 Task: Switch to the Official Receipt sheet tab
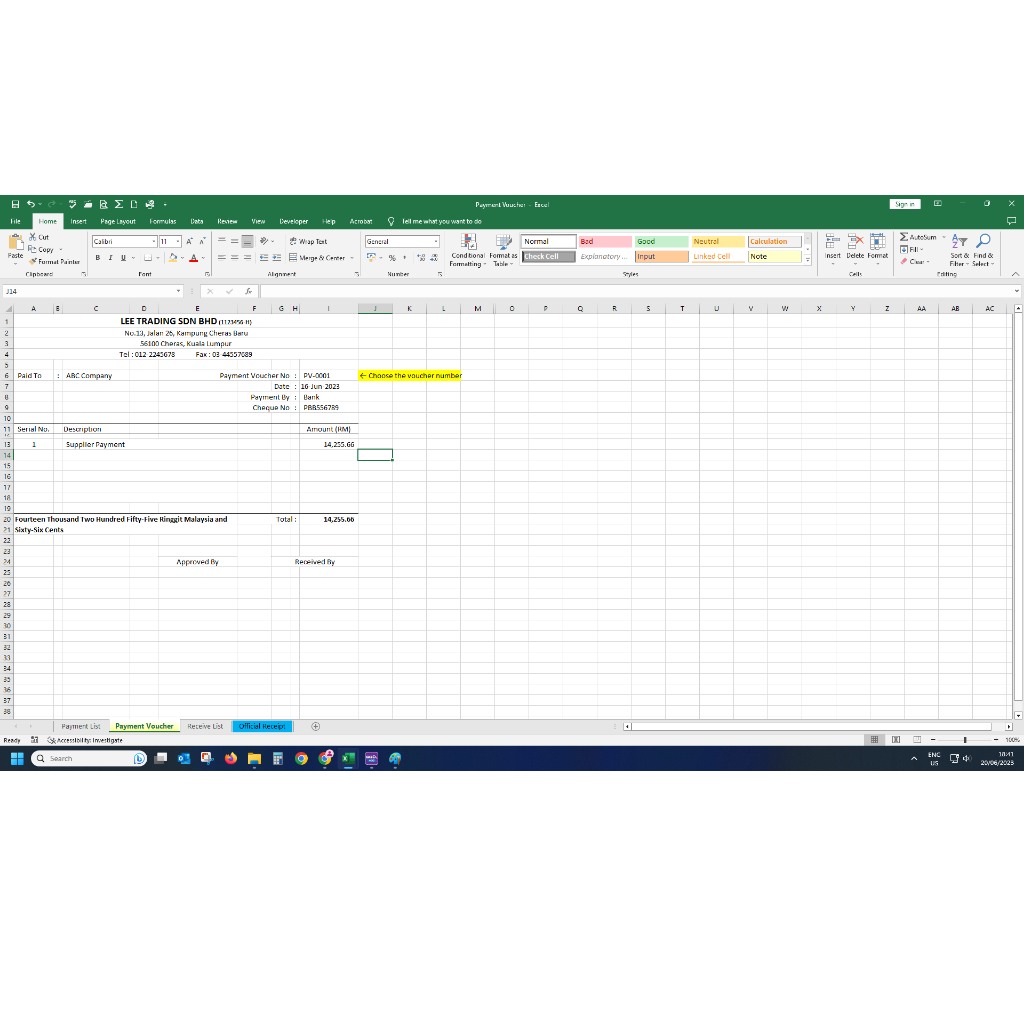tap(262, 726)
